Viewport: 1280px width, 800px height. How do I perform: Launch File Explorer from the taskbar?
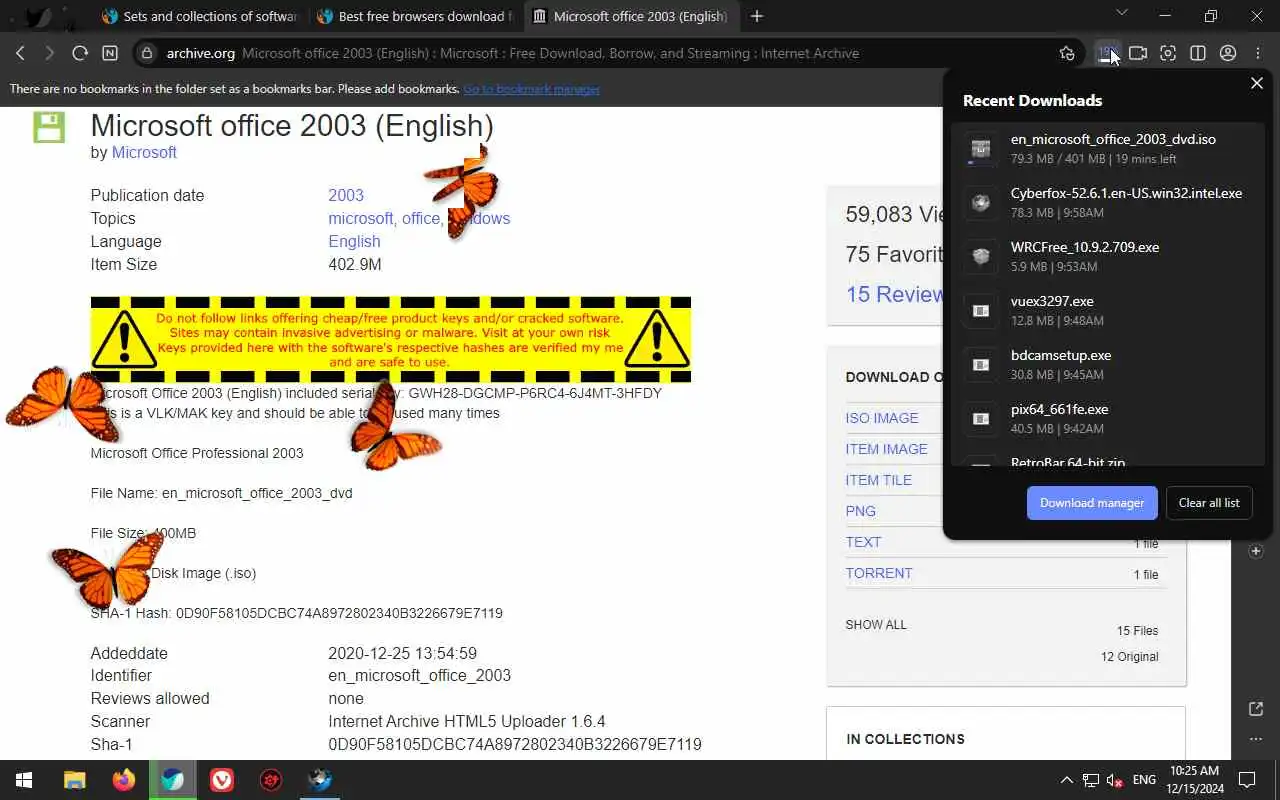point(75,780)
